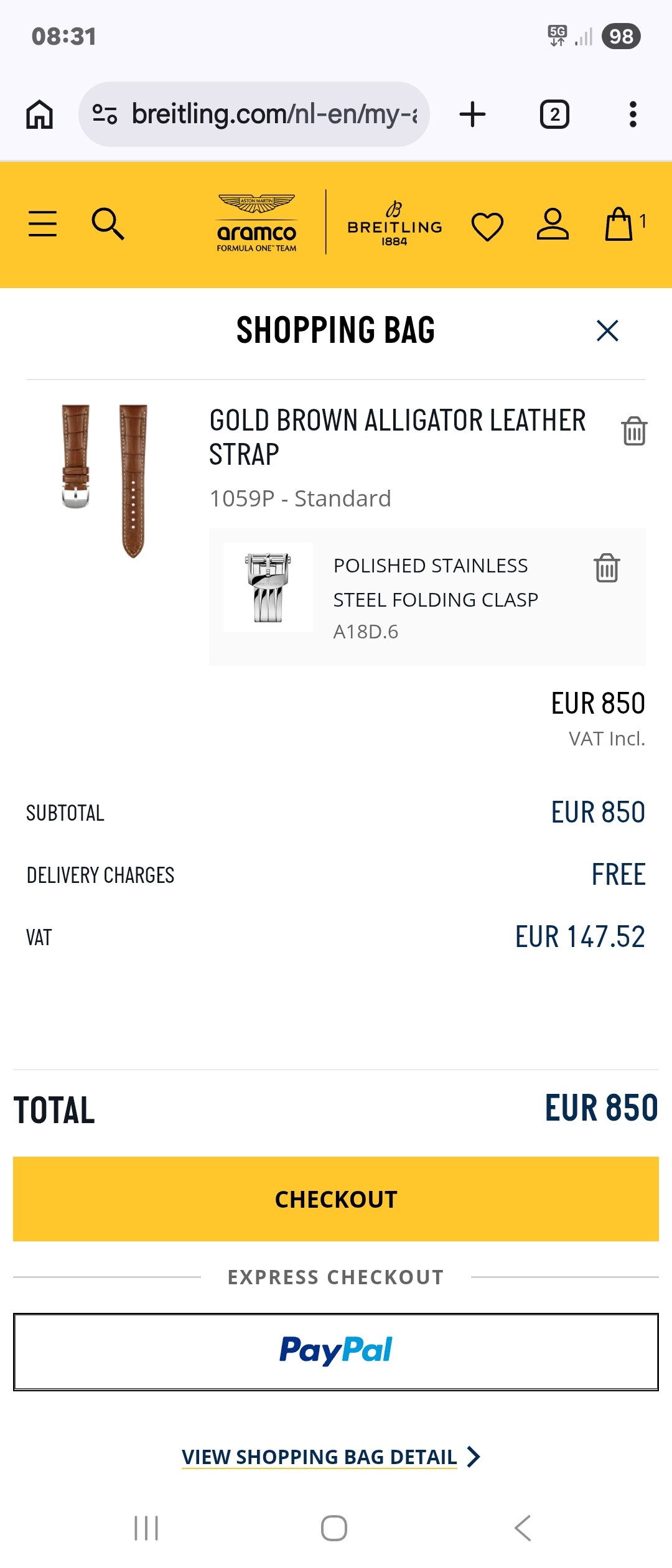Viewport: 672px width, 1568px height.
Task: Tap the folding clasp thumbnail image
Action: point(268,587)
